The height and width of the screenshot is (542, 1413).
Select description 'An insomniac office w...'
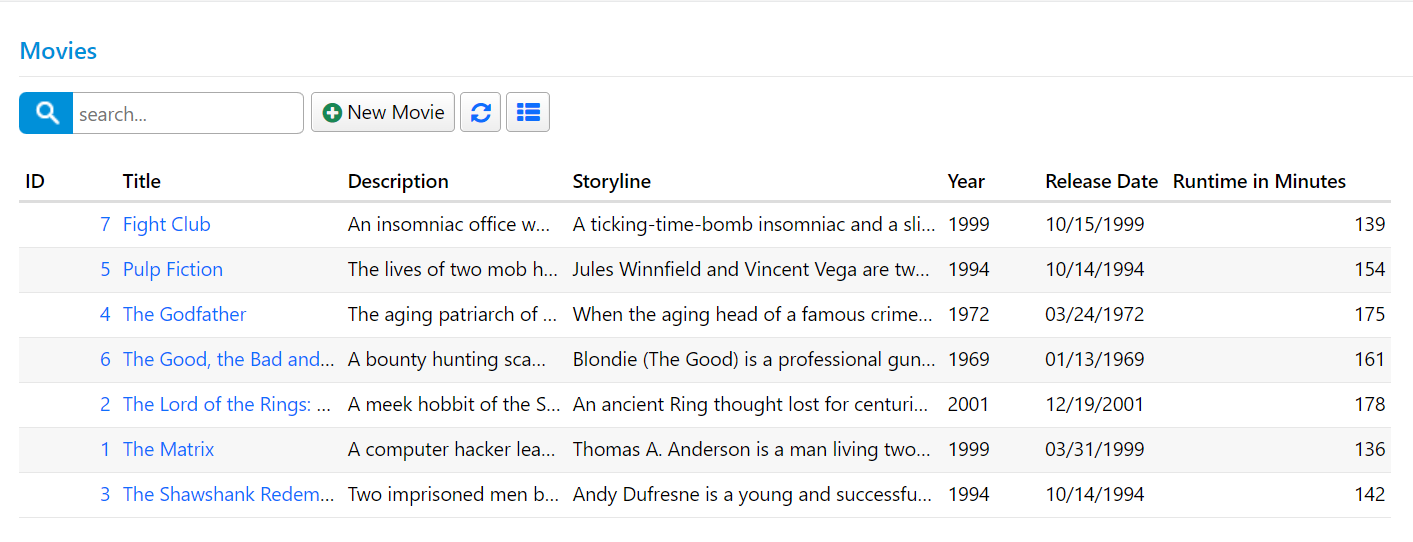click(x=449, y=224)
